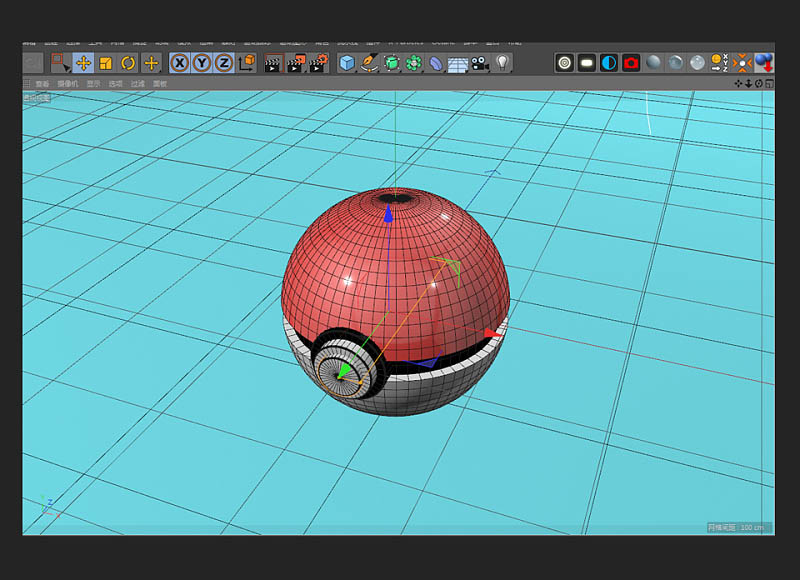Open the 面板 panel menu
The width and height of the screenshot is (800, 580).
click(x=160, y=84)
